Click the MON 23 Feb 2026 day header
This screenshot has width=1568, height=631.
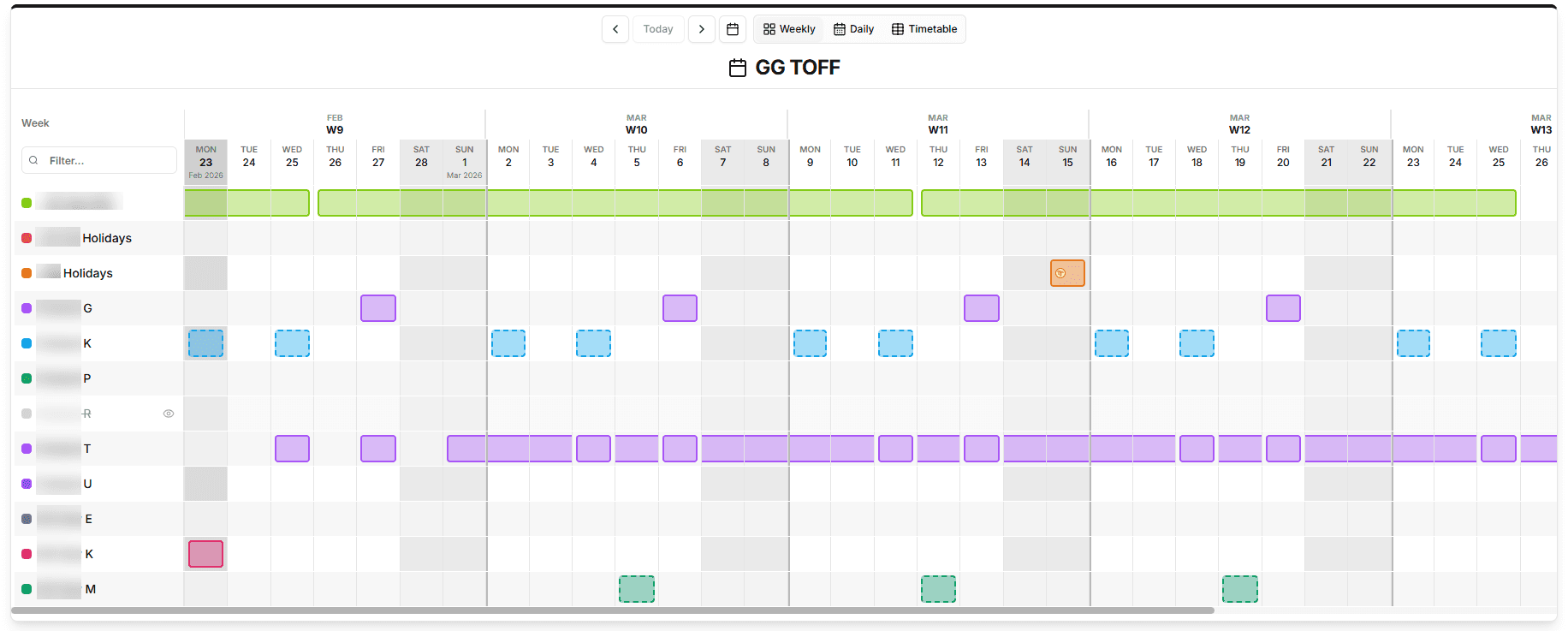tap(205, 162)
